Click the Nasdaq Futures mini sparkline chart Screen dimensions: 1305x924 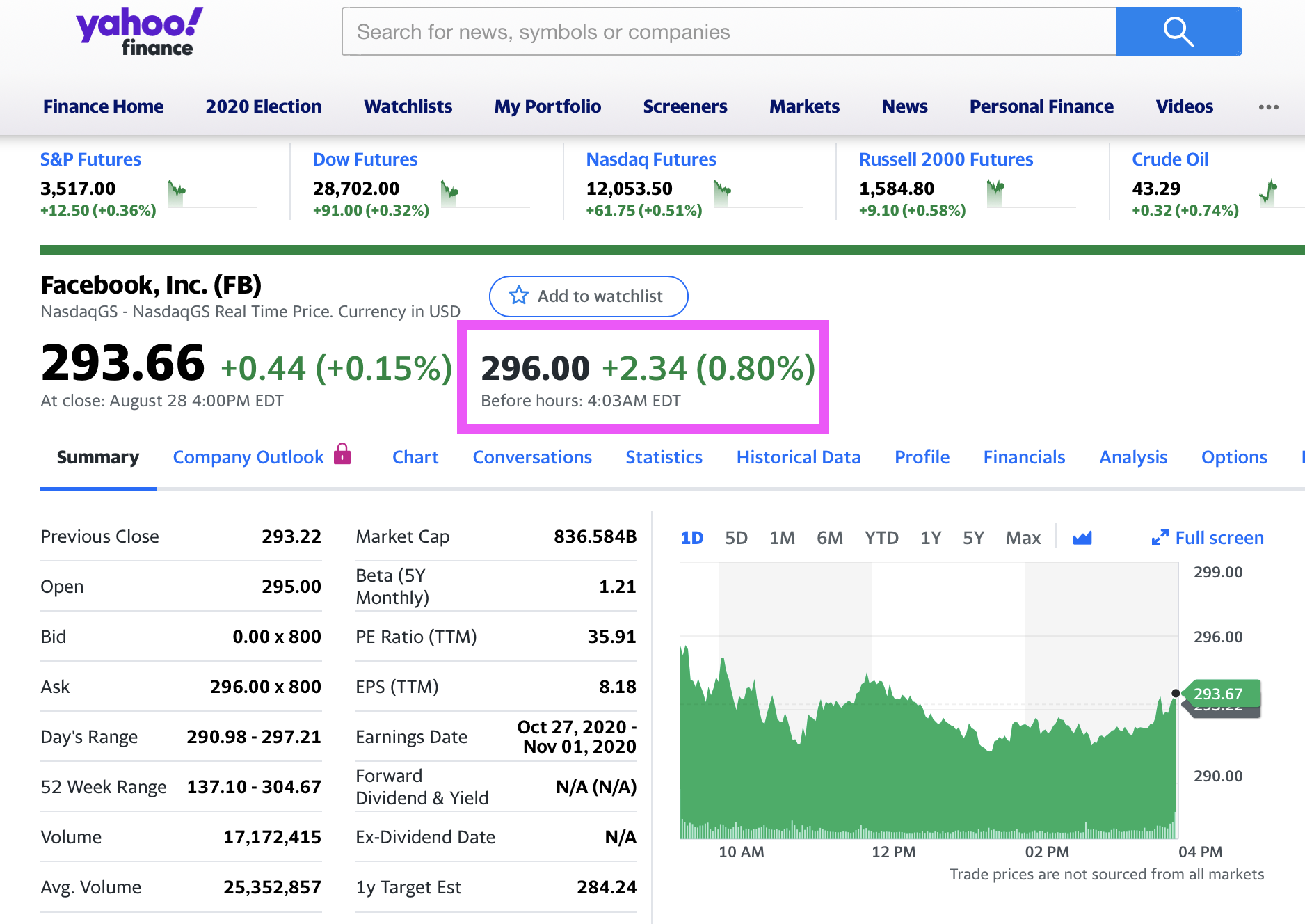(x=758, y=193)
